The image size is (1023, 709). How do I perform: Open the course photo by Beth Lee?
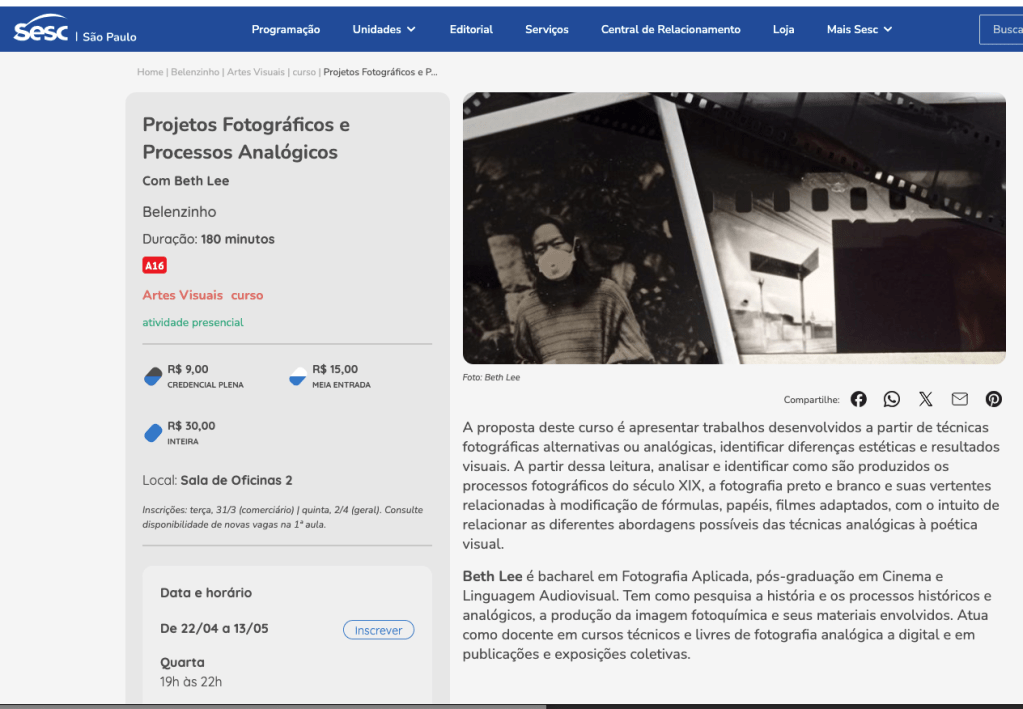click(733, 228)
